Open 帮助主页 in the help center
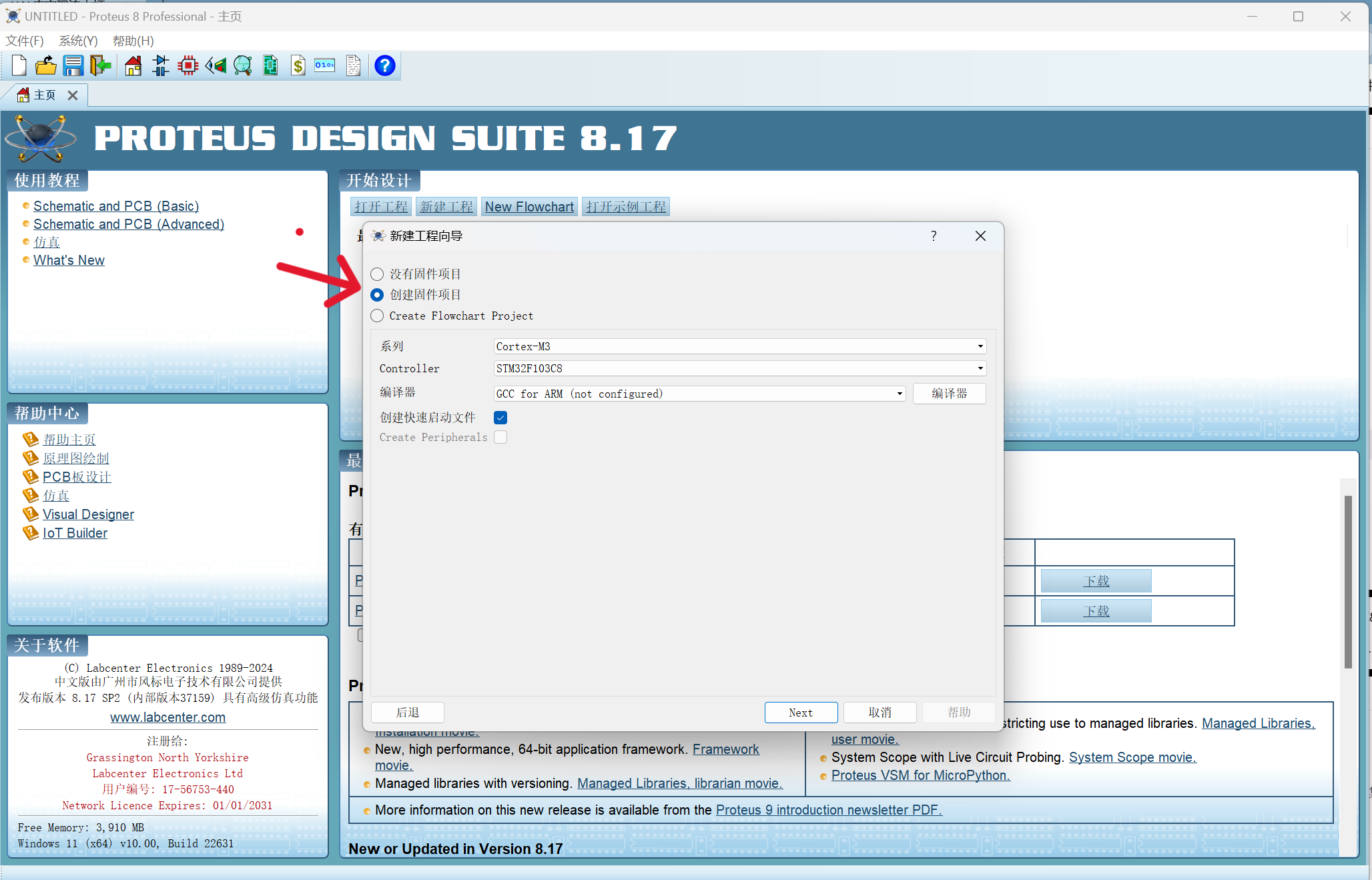The width and height of the screenshot is (1372, 880). (x=69, y=440)
